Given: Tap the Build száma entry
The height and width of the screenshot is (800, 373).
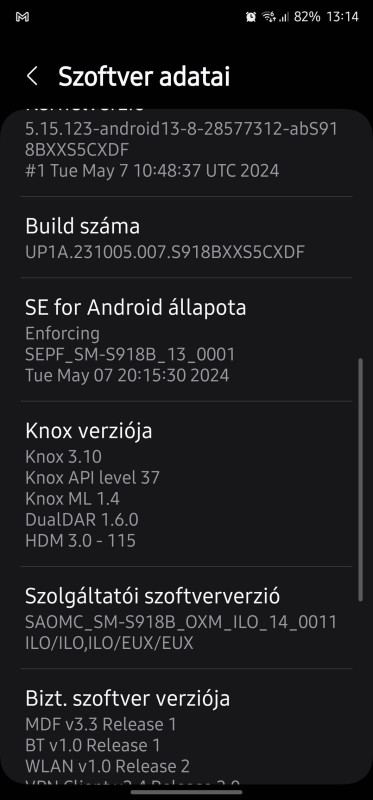Looking at the screenshot, I should coord(186,237).
